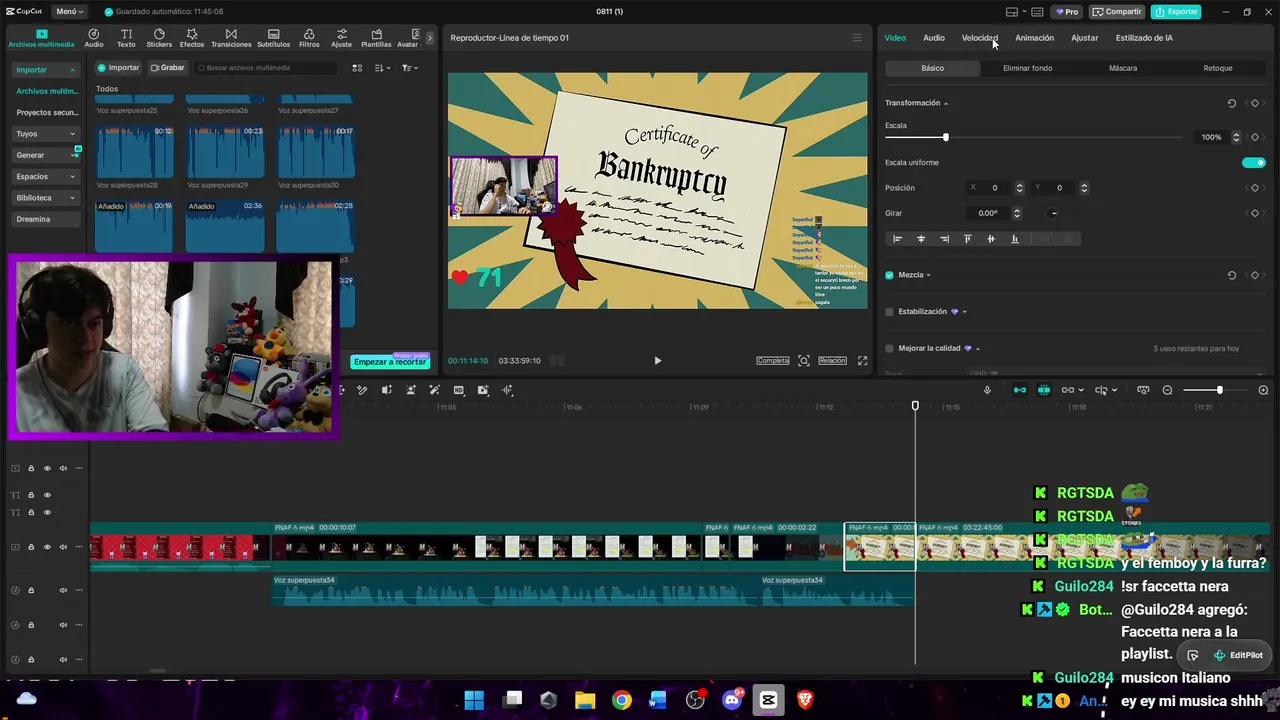Open the Efectos panel
Viewport: 1280px width, 720px height.
(x=192, y=38)
